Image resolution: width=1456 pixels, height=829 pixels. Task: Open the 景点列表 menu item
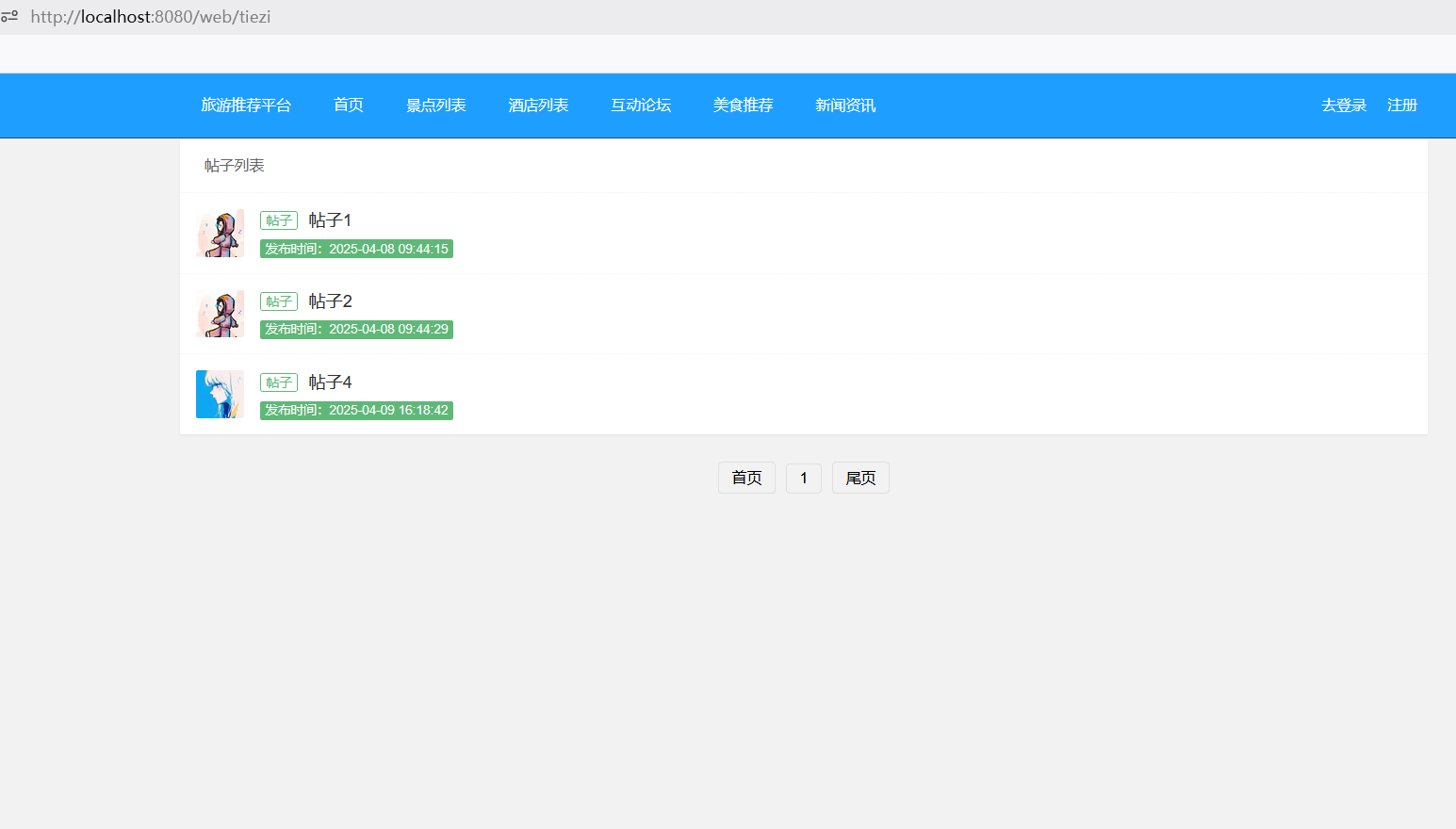coord(435,106)
